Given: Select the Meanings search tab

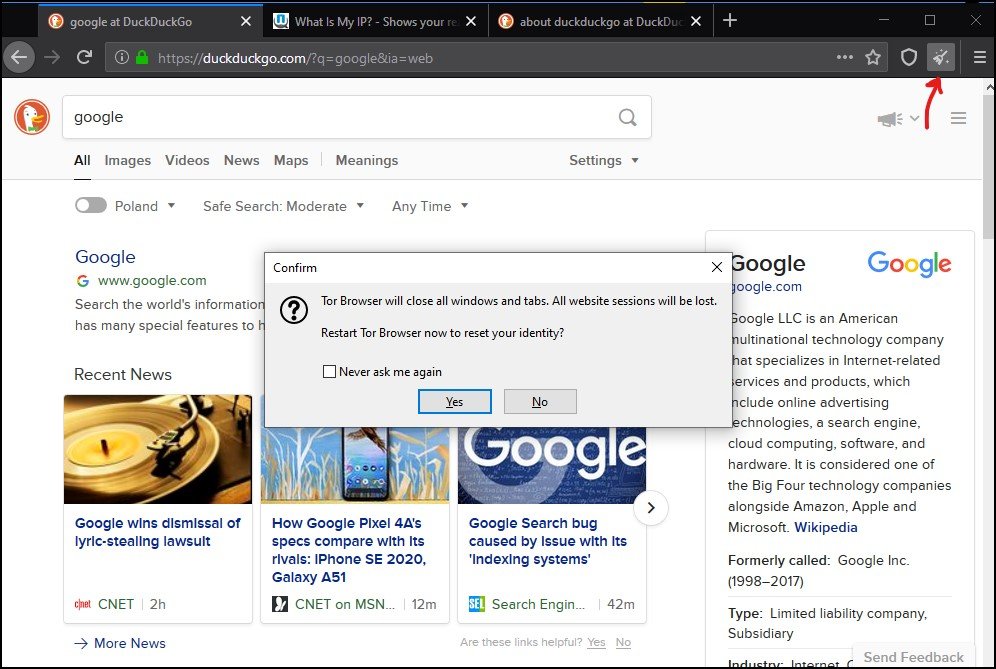Looking at the screenshot, I should 367,160.
